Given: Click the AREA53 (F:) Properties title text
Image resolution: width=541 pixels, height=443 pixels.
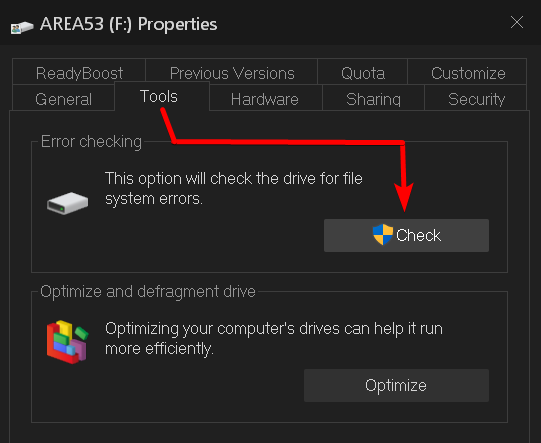Looking at the screenshot, I should pyautogui.click(x=128, y=24).
